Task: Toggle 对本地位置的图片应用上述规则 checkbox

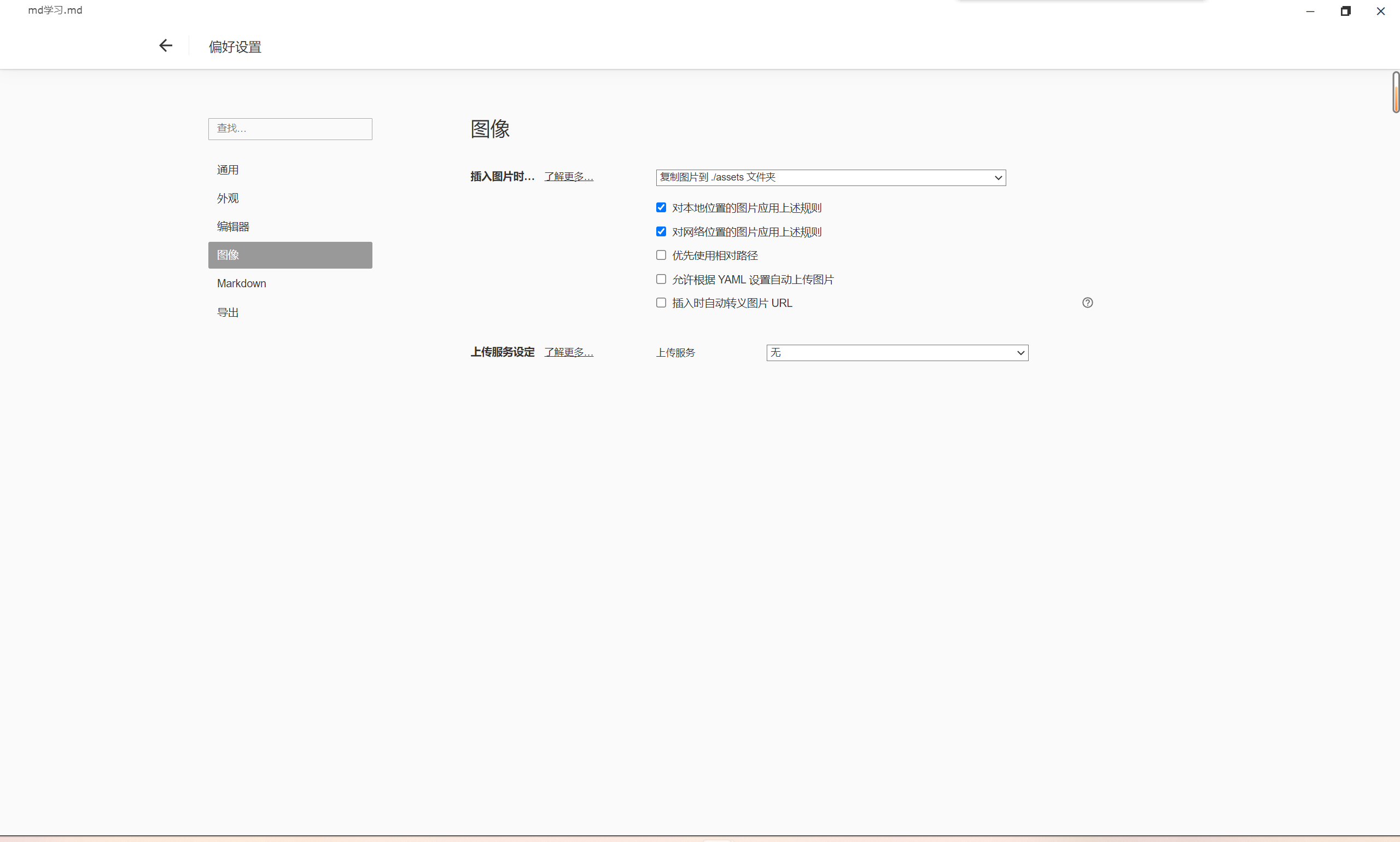Action: pyautogui.click(x=661, y=208)
